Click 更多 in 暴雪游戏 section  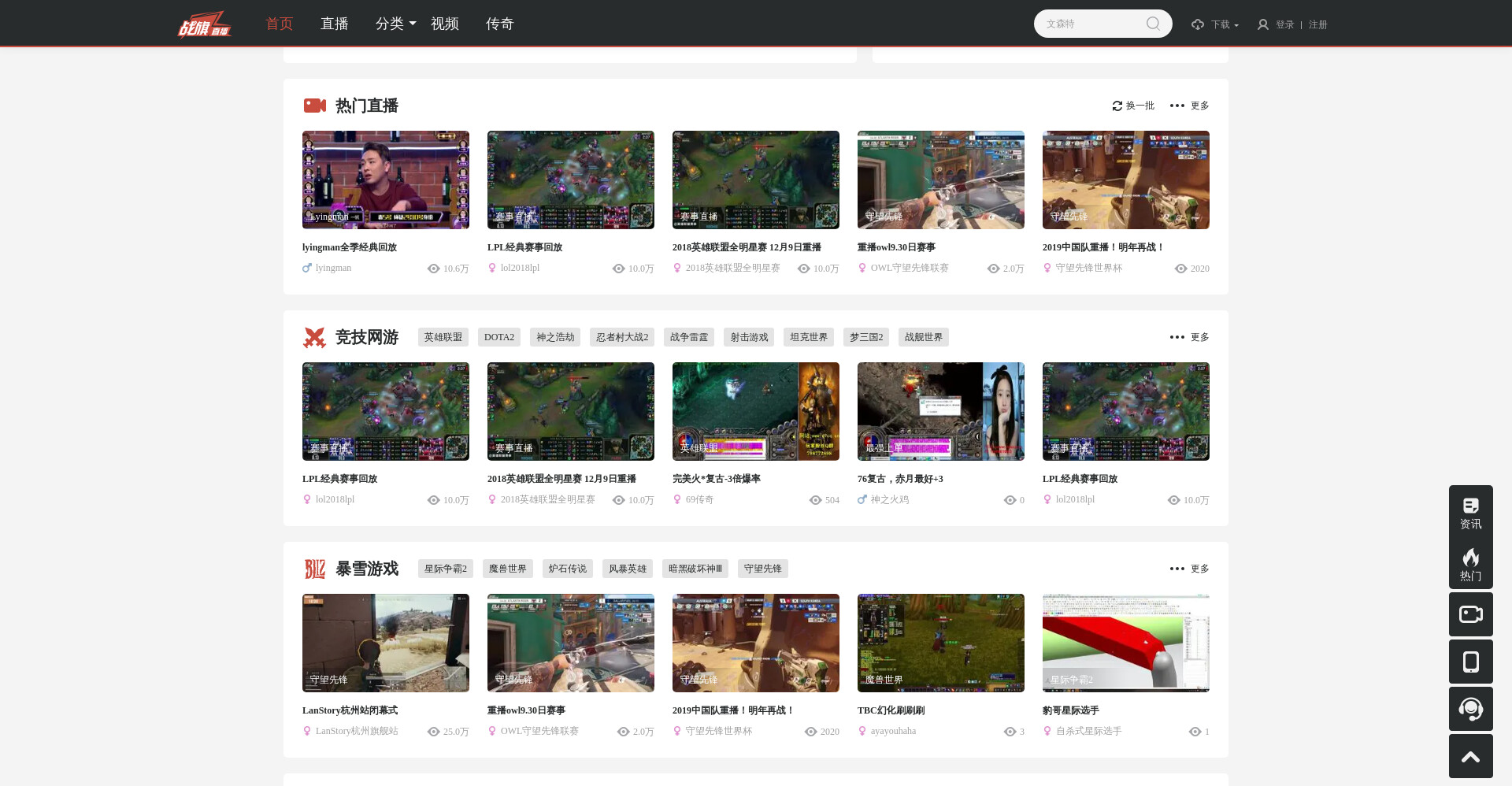point(1200,569)
